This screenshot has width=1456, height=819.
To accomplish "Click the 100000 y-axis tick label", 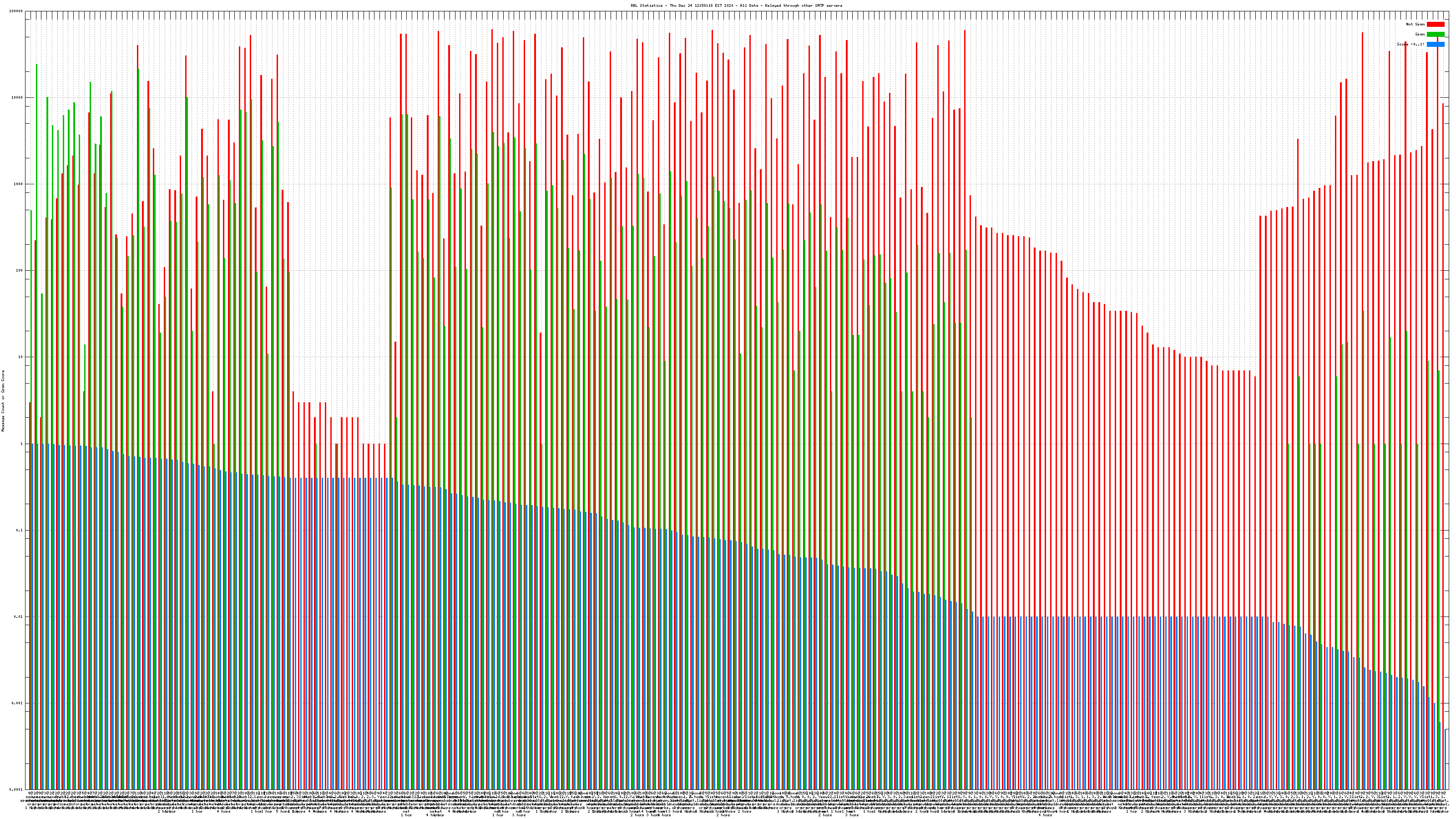I will 16,11.
